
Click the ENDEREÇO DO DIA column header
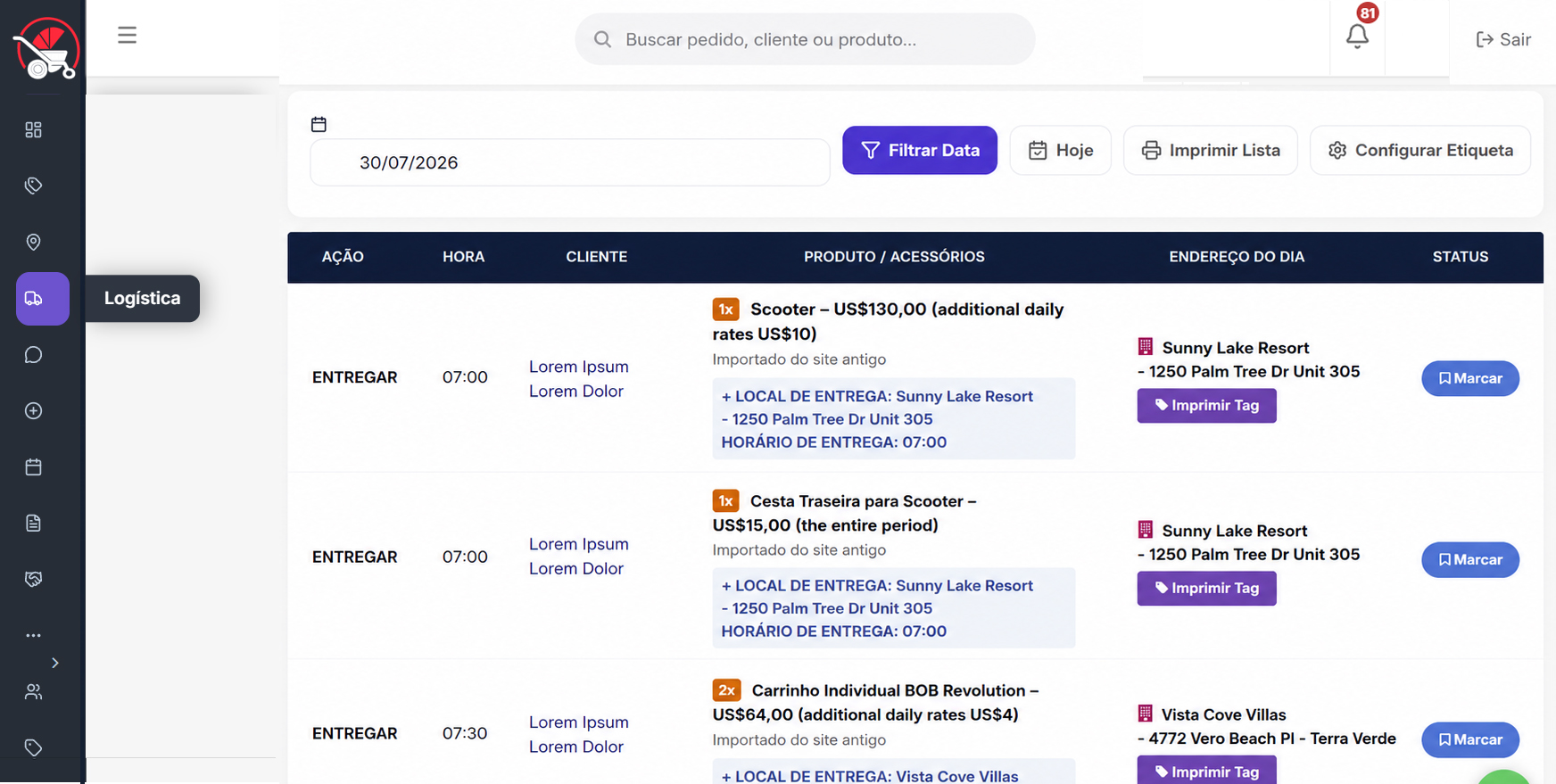click(x=1237, y=257)
